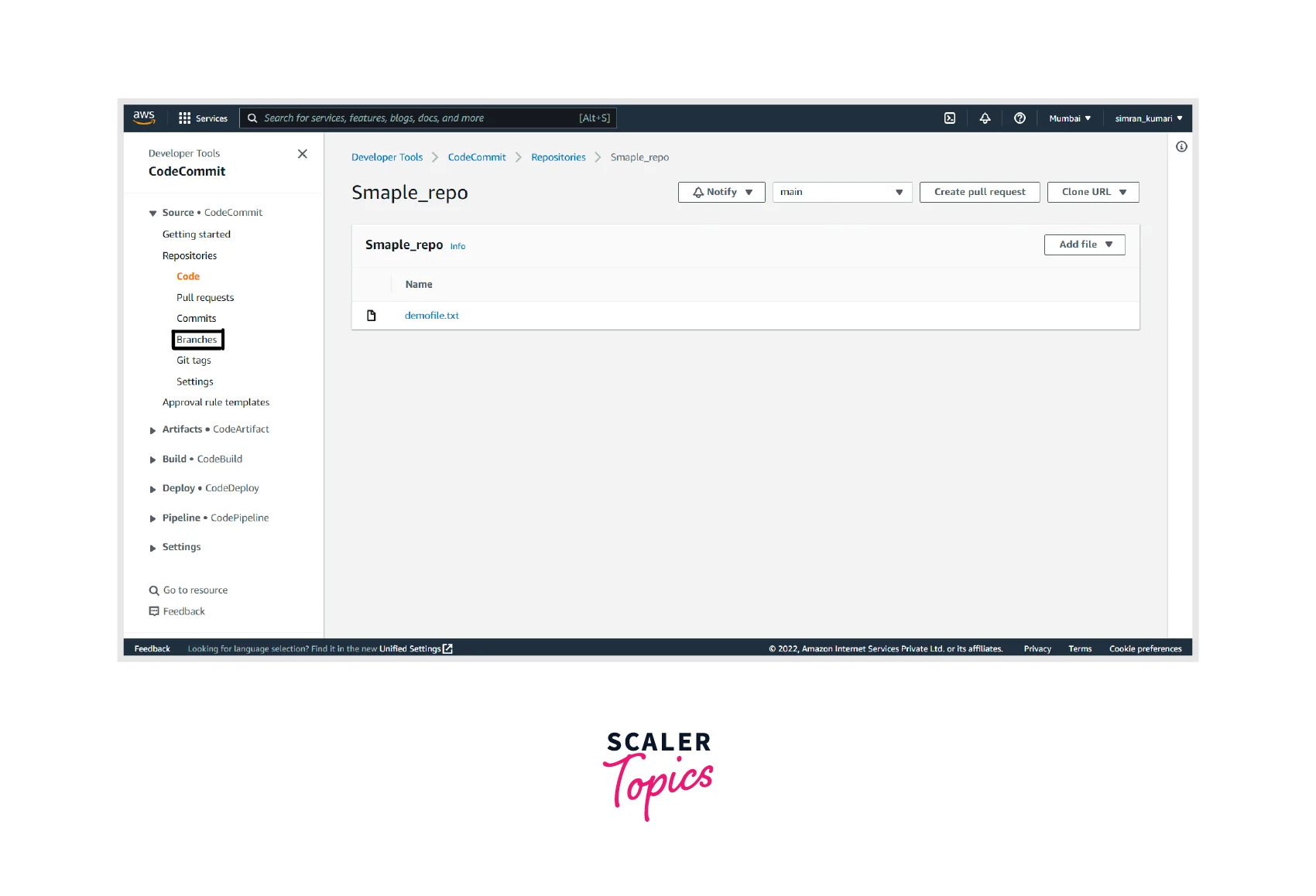Click the Create pull request button

(x=979, y=192)
